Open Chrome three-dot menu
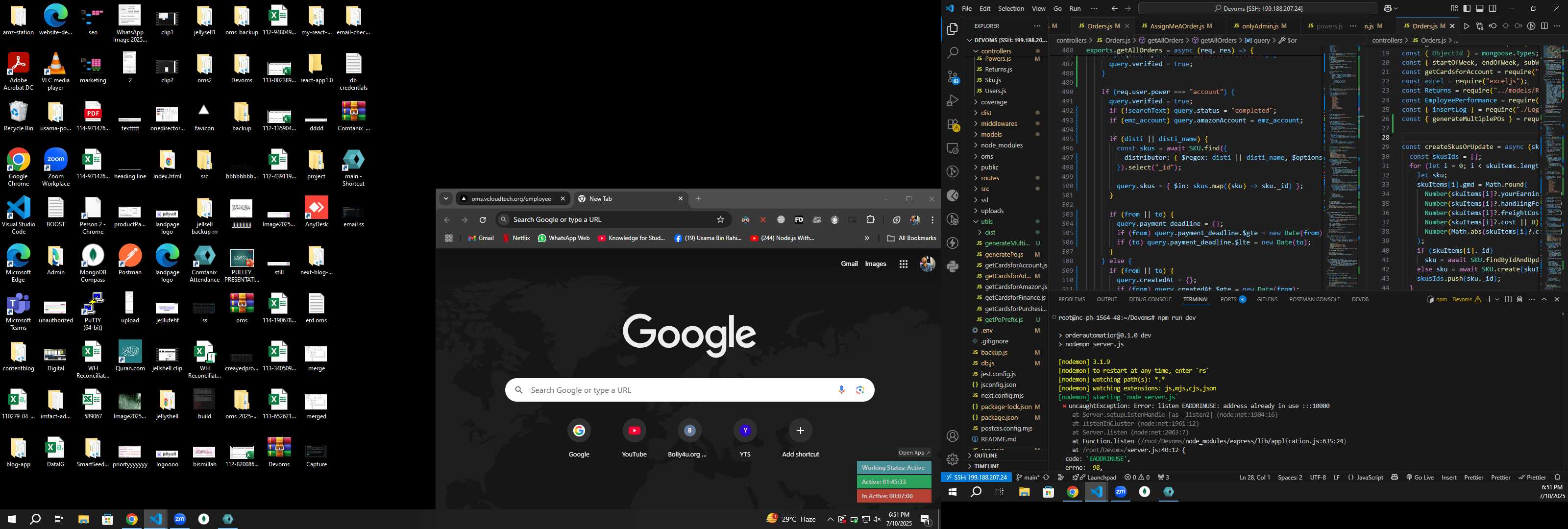The image size is (1568, 529). pyautogui.click(x=932, y=220)
